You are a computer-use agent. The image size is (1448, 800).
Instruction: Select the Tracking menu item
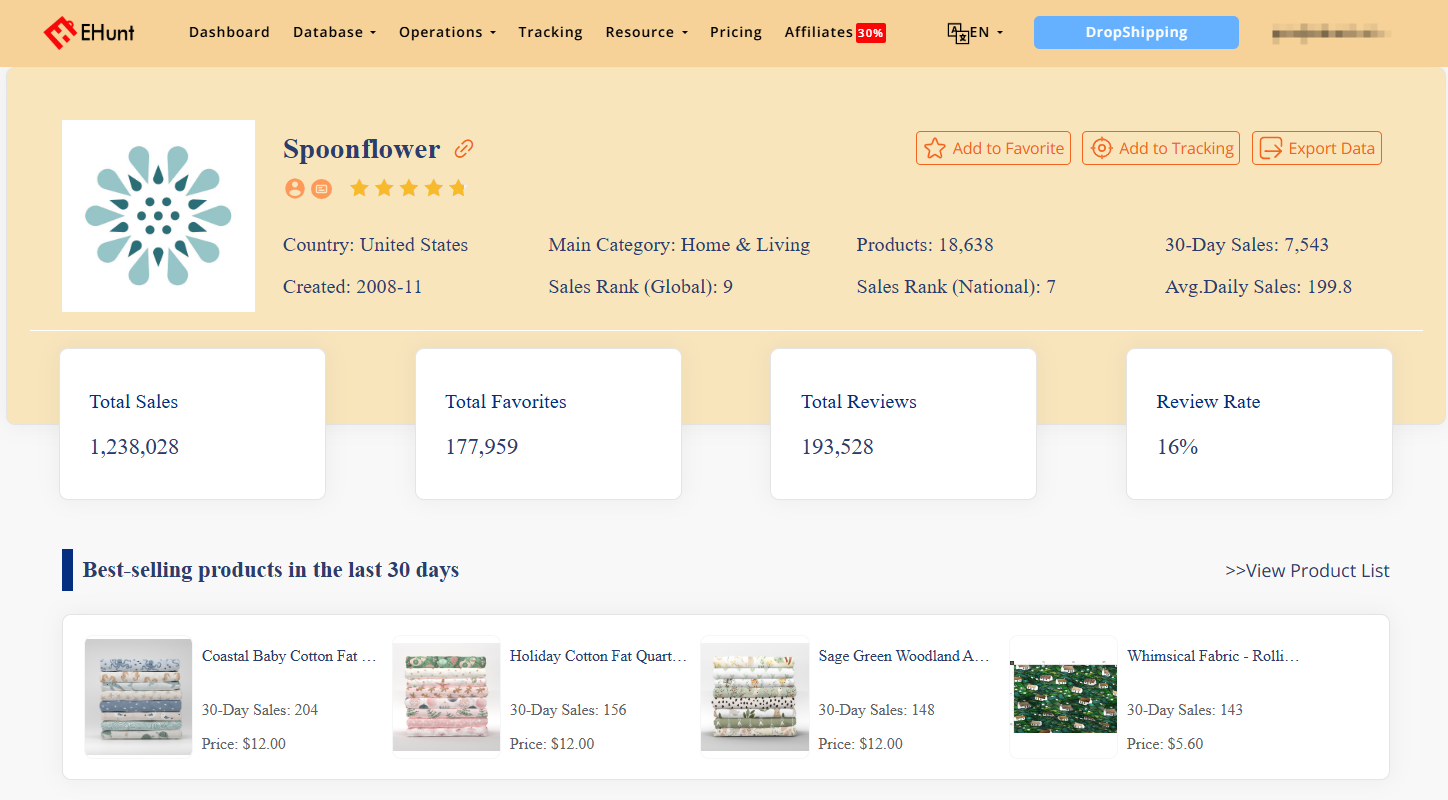point(550,32)
